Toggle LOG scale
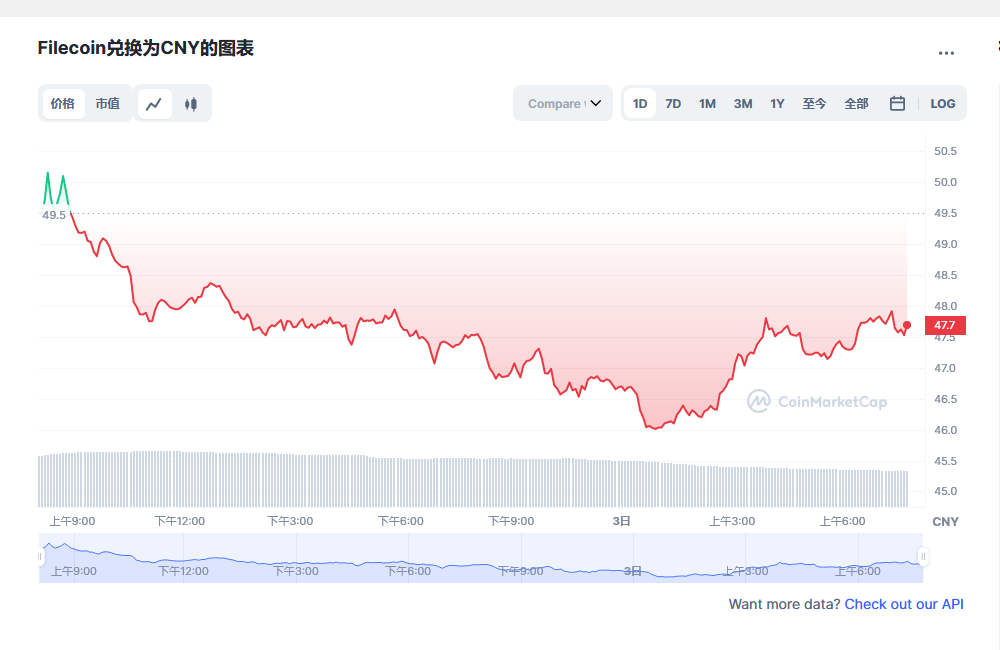Screen dimensions: 1000x650 tap(943, 103)
